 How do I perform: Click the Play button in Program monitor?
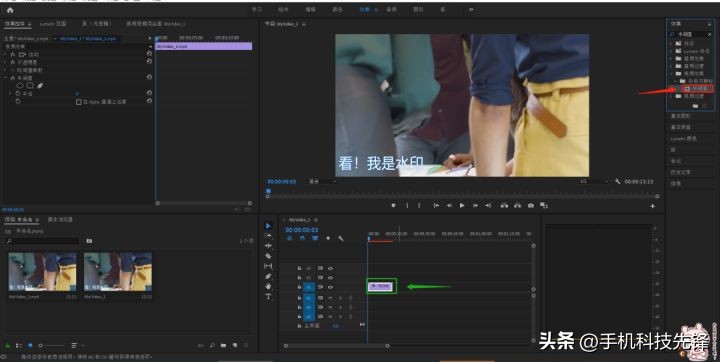(462, 205)
